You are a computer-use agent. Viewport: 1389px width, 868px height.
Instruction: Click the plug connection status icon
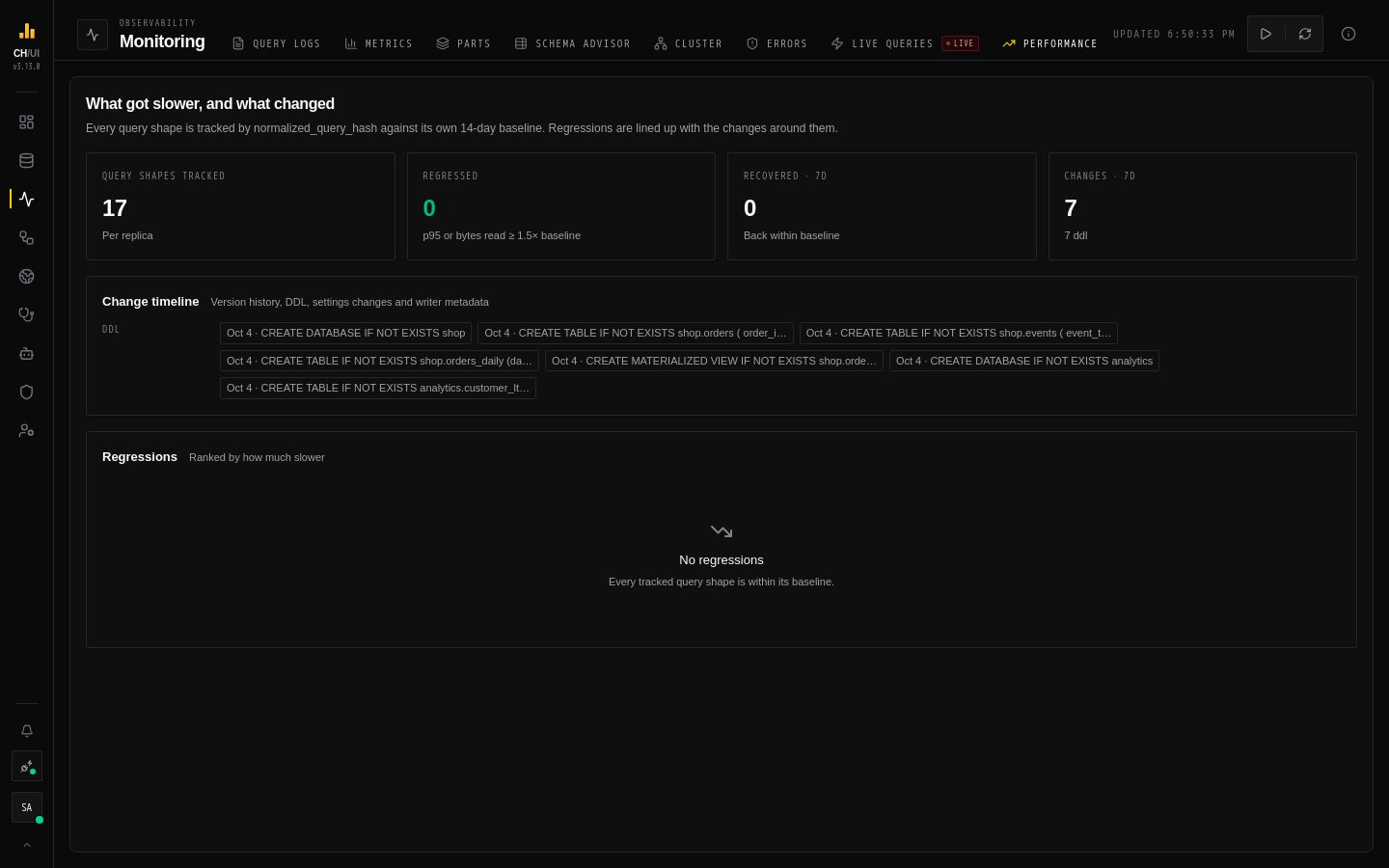(x=27, y=767)
